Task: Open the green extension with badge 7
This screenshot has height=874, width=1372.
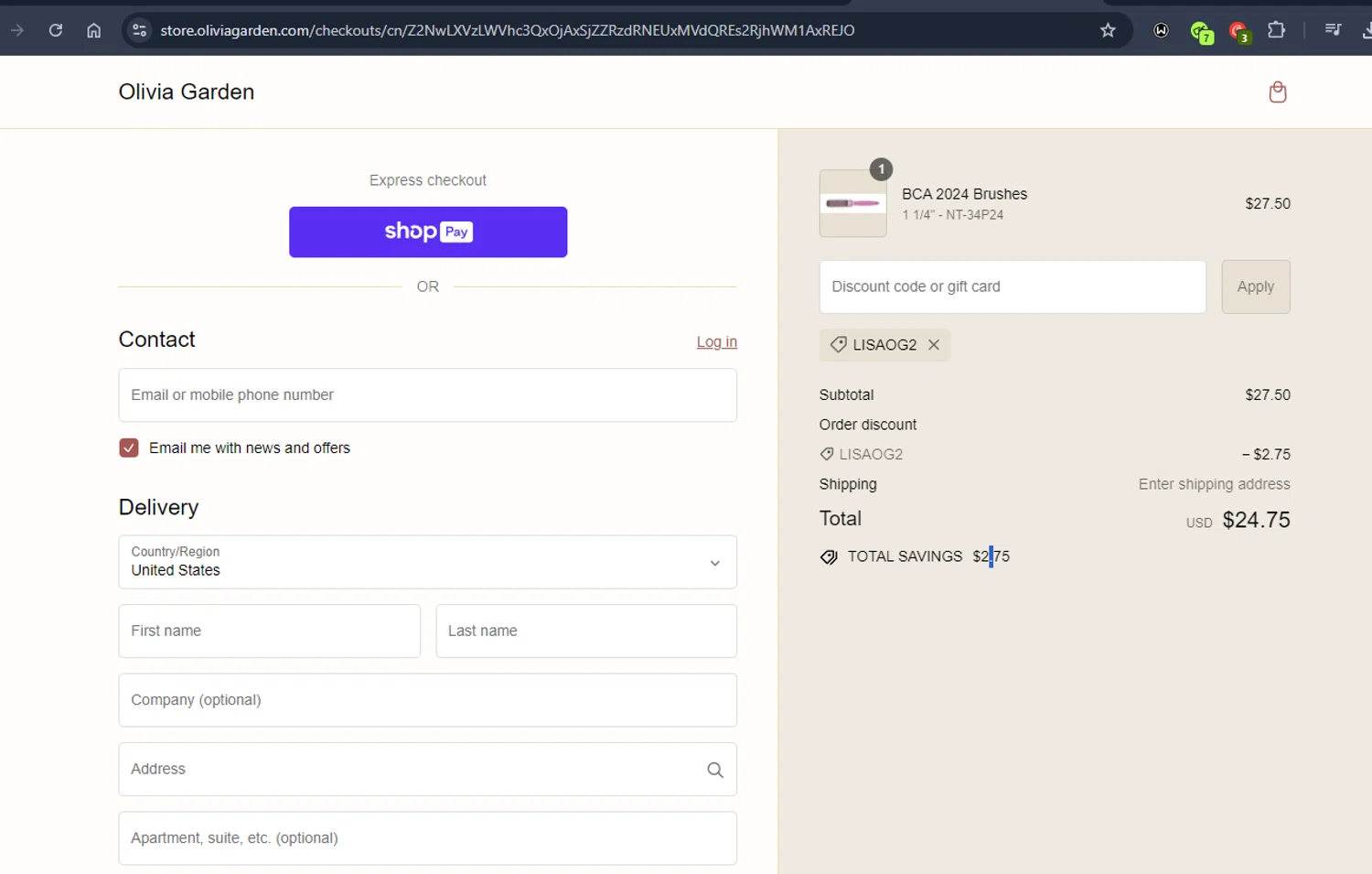Action: pos(1202,32)
